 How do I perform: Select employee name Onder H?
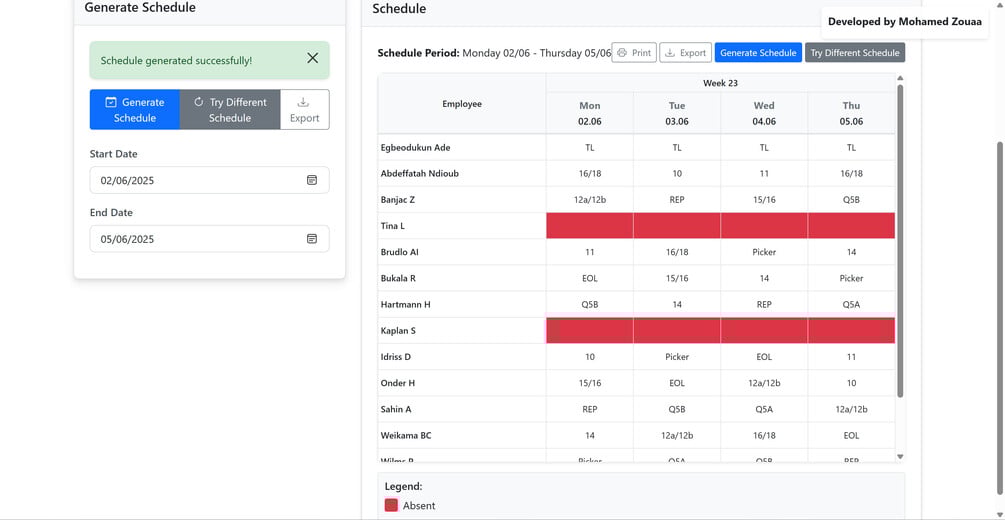pyautogui.click(x=397, y=383)
